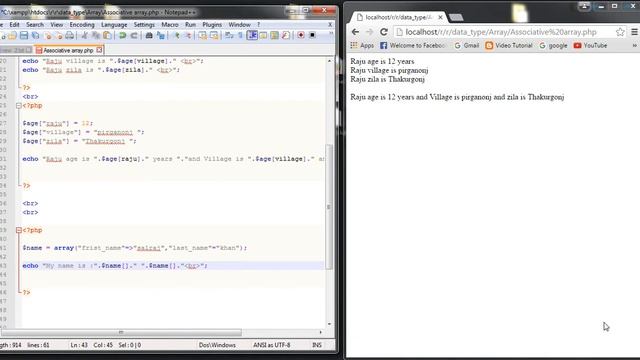Click the 'Ln : 43' status bar entry
Viewport: 640px width, 360px height.
click(x=79, y=345)
